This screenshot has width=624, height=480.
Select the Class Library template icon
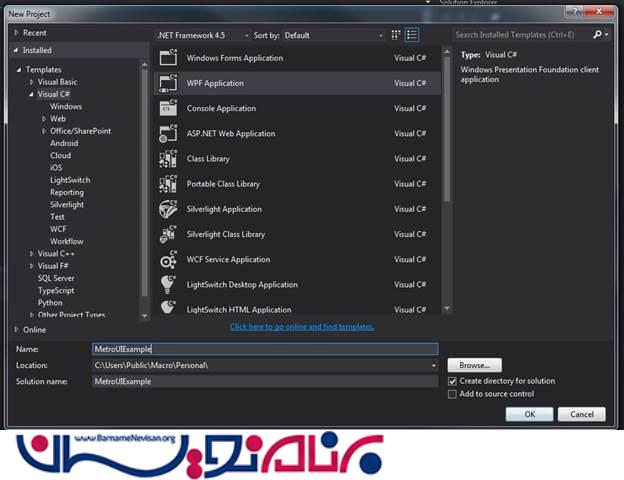(x=168, y=158)
